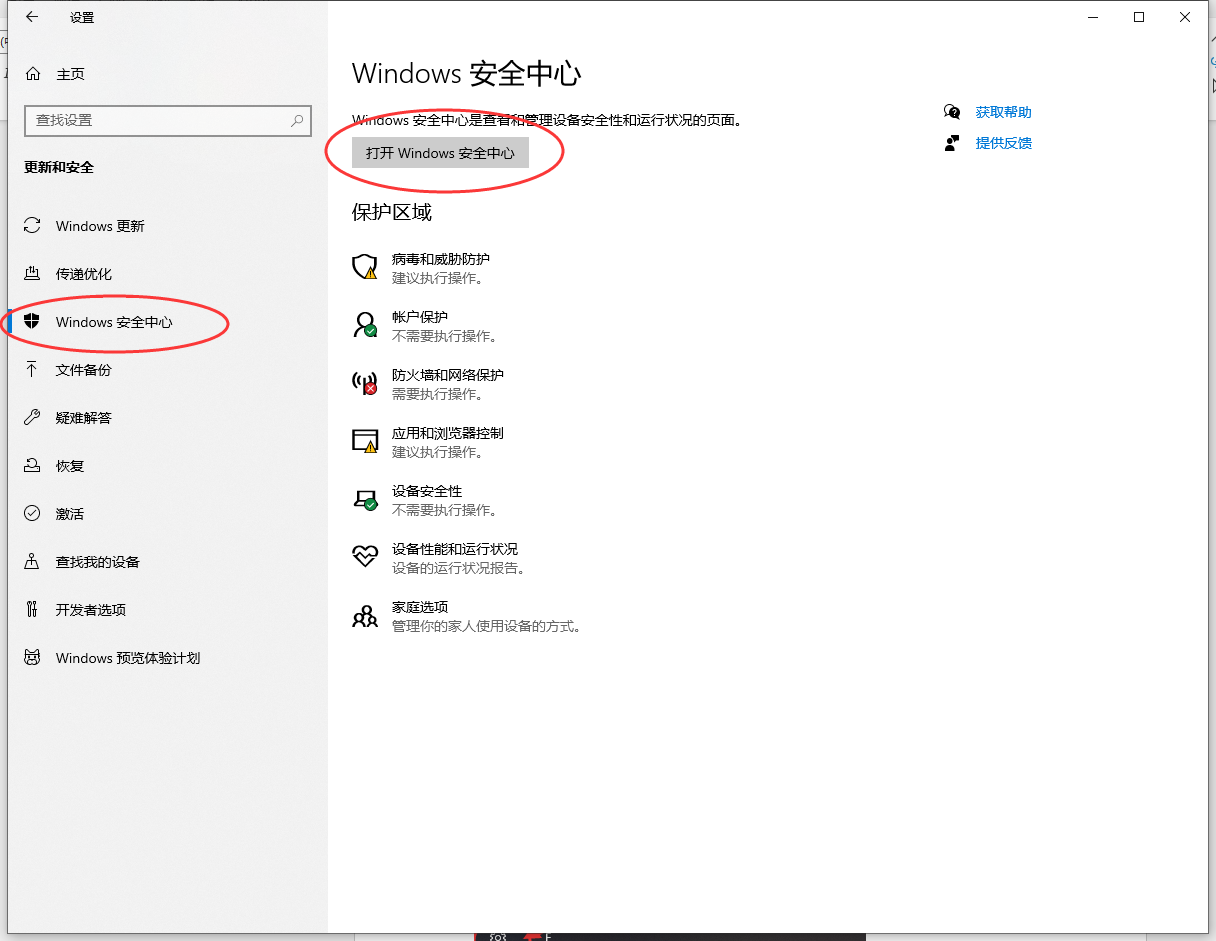This screenshot has width=1216, height=941.
Task: Click the search magnifier icon in 查找设置
Action: point(297,120)
